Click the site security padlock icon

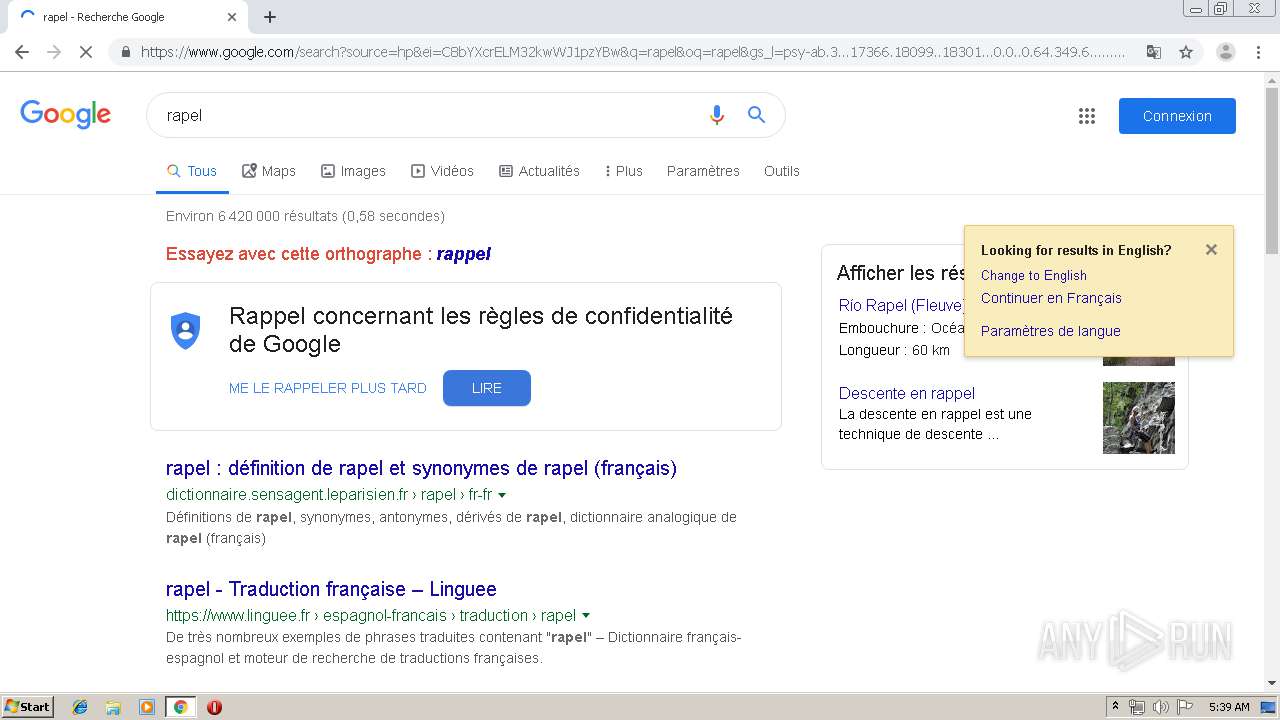point(125,52)
